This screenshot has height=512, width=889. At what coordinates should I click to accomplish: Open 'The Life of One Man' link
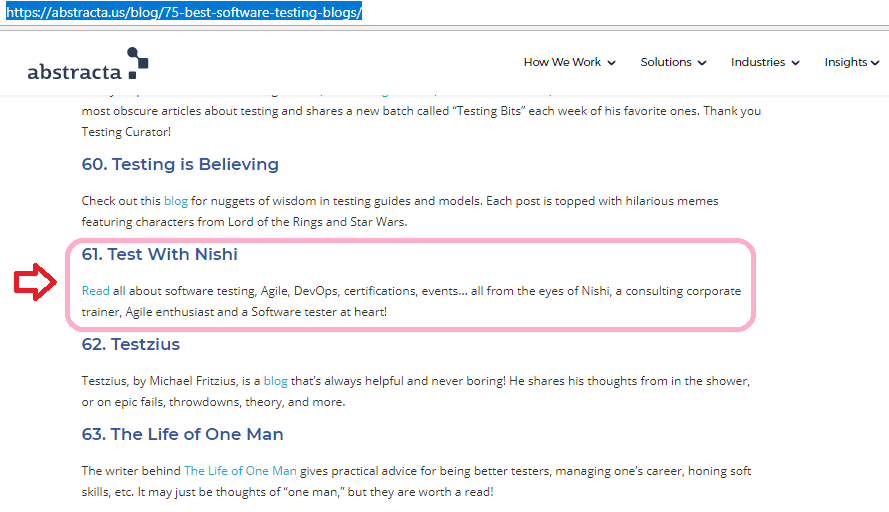pyautogui.click(x=240, y=471)
